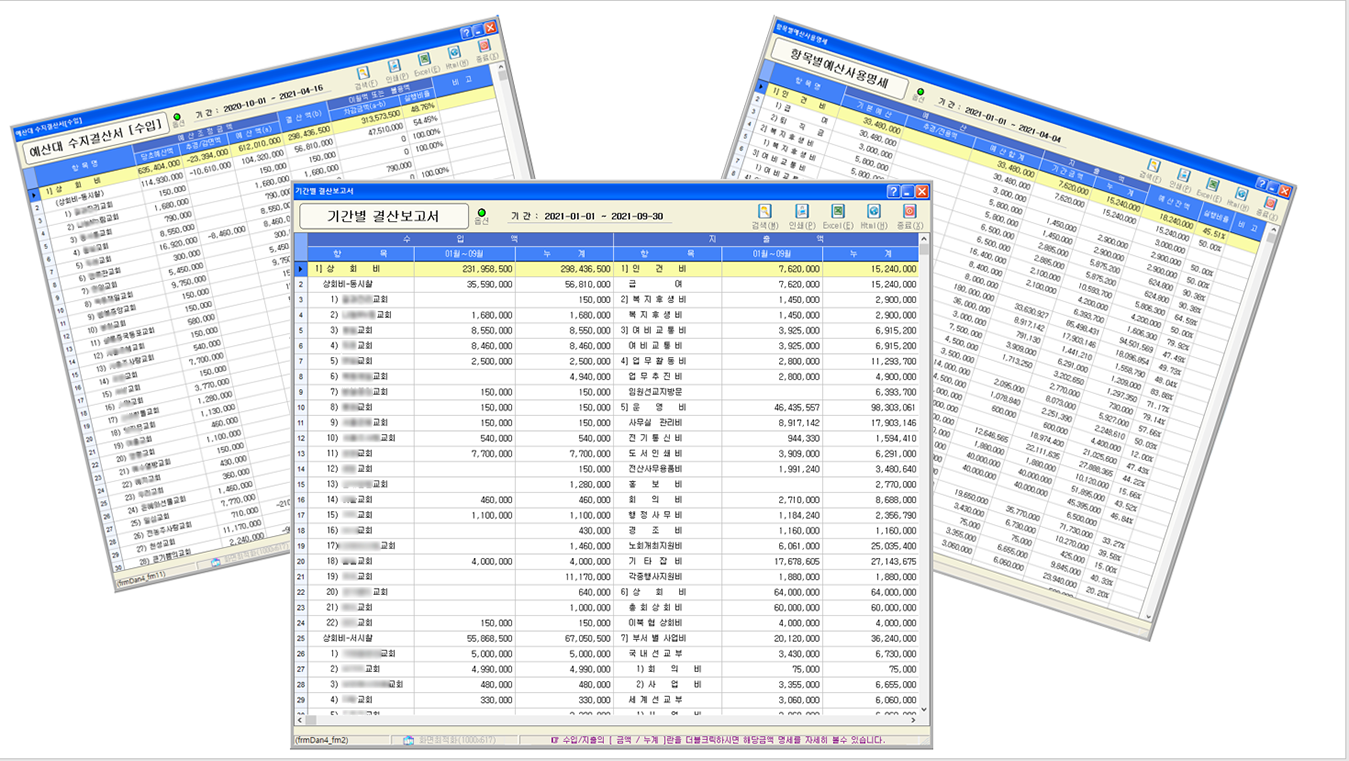Open help with the question mark button in 기간별 결산보고서
The image size is (1349, 761).
pos(892,191)
